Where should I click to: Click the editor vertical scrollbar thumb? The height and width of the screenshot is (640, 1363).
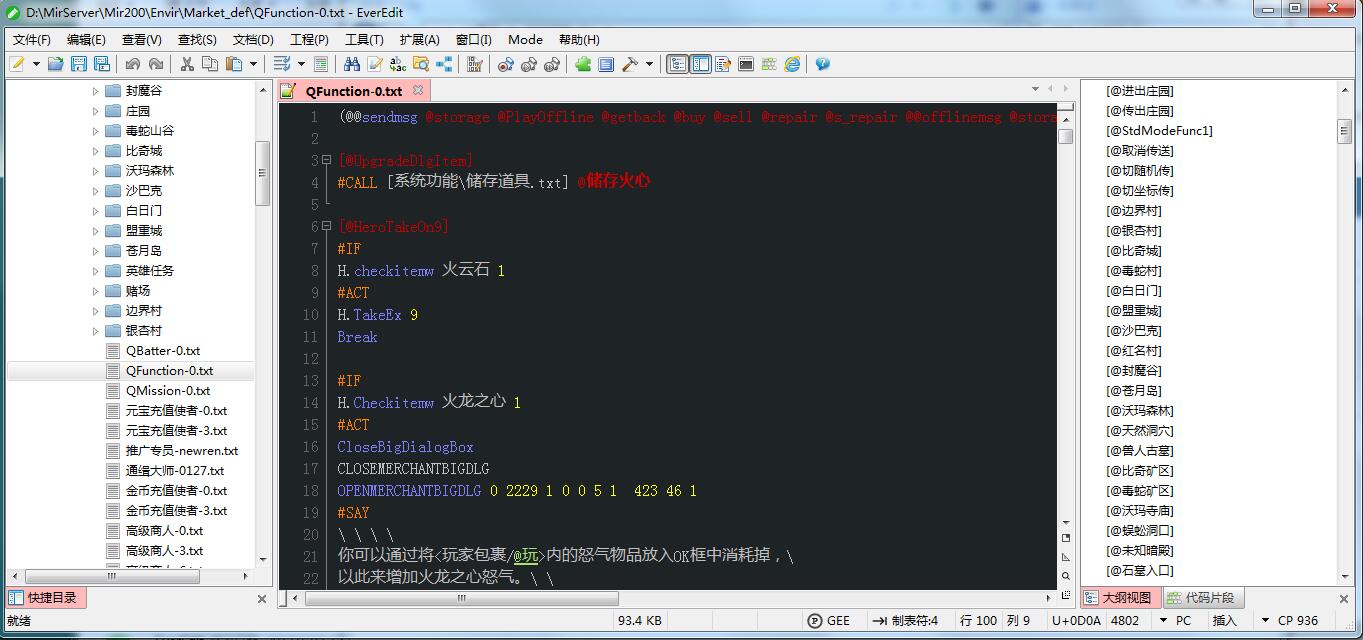1065,136
